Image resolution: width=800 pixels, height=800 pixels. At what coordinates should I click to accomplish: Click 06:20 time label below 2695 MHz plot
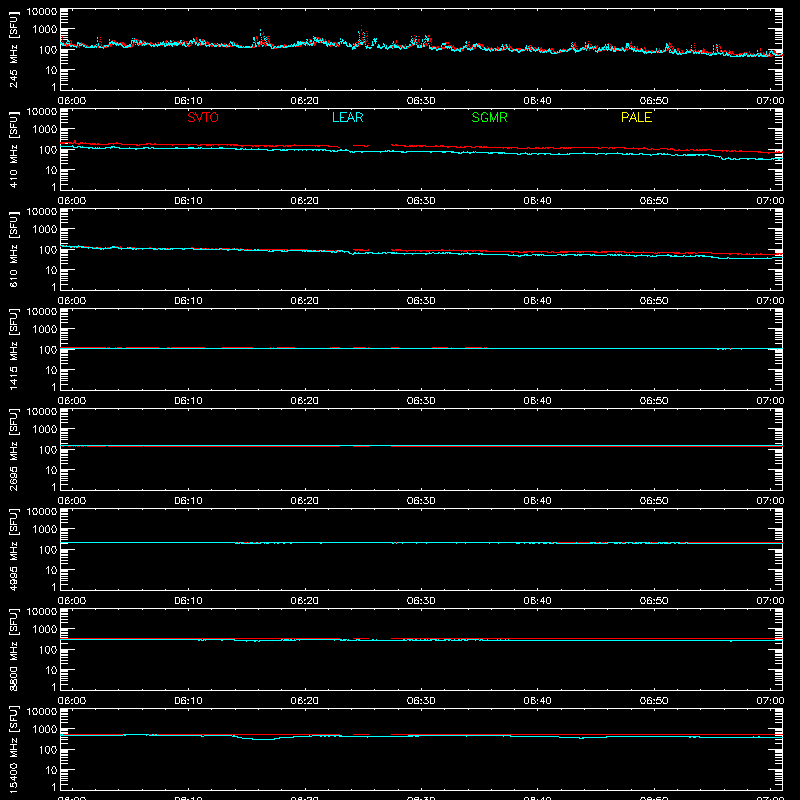click(305, 501)
